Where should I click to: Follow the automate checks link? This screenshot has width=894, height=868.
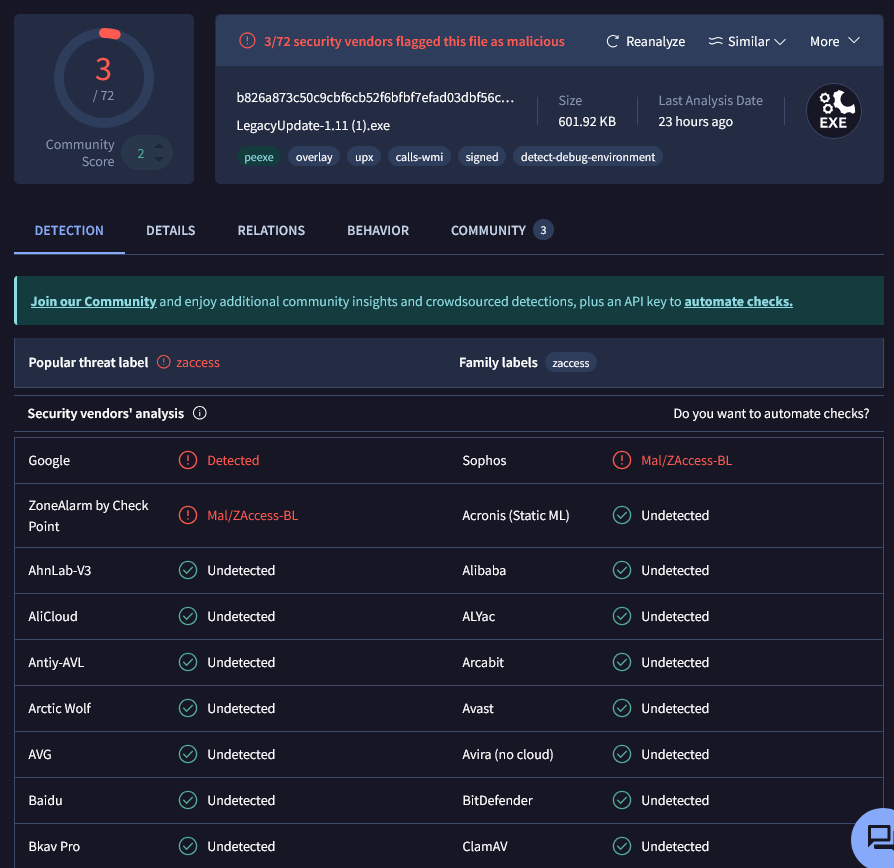tap(738, 301)
